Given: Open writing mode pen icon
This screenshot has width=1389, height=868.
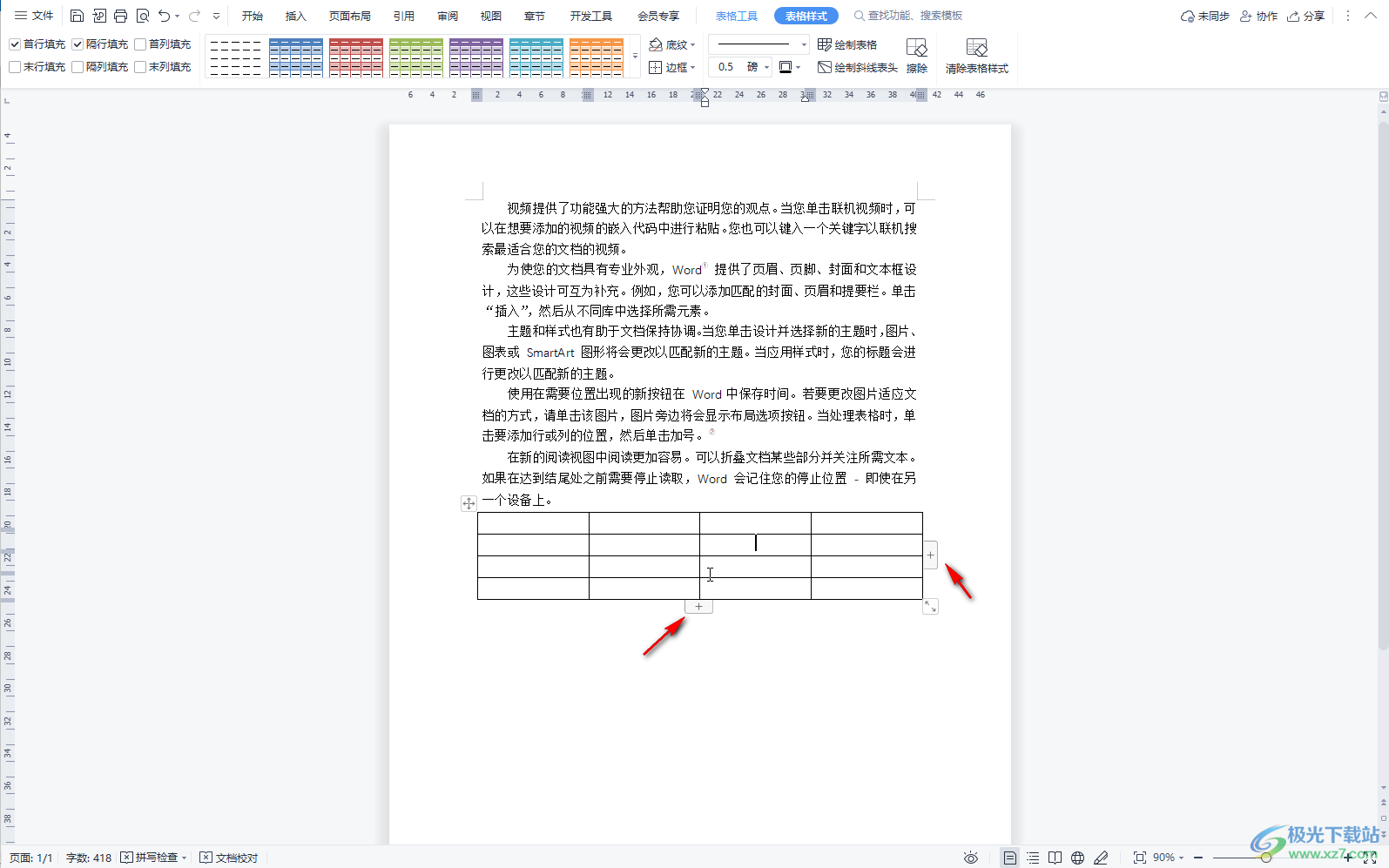Looking at the screenshot, I should (x=1101, y=858).
